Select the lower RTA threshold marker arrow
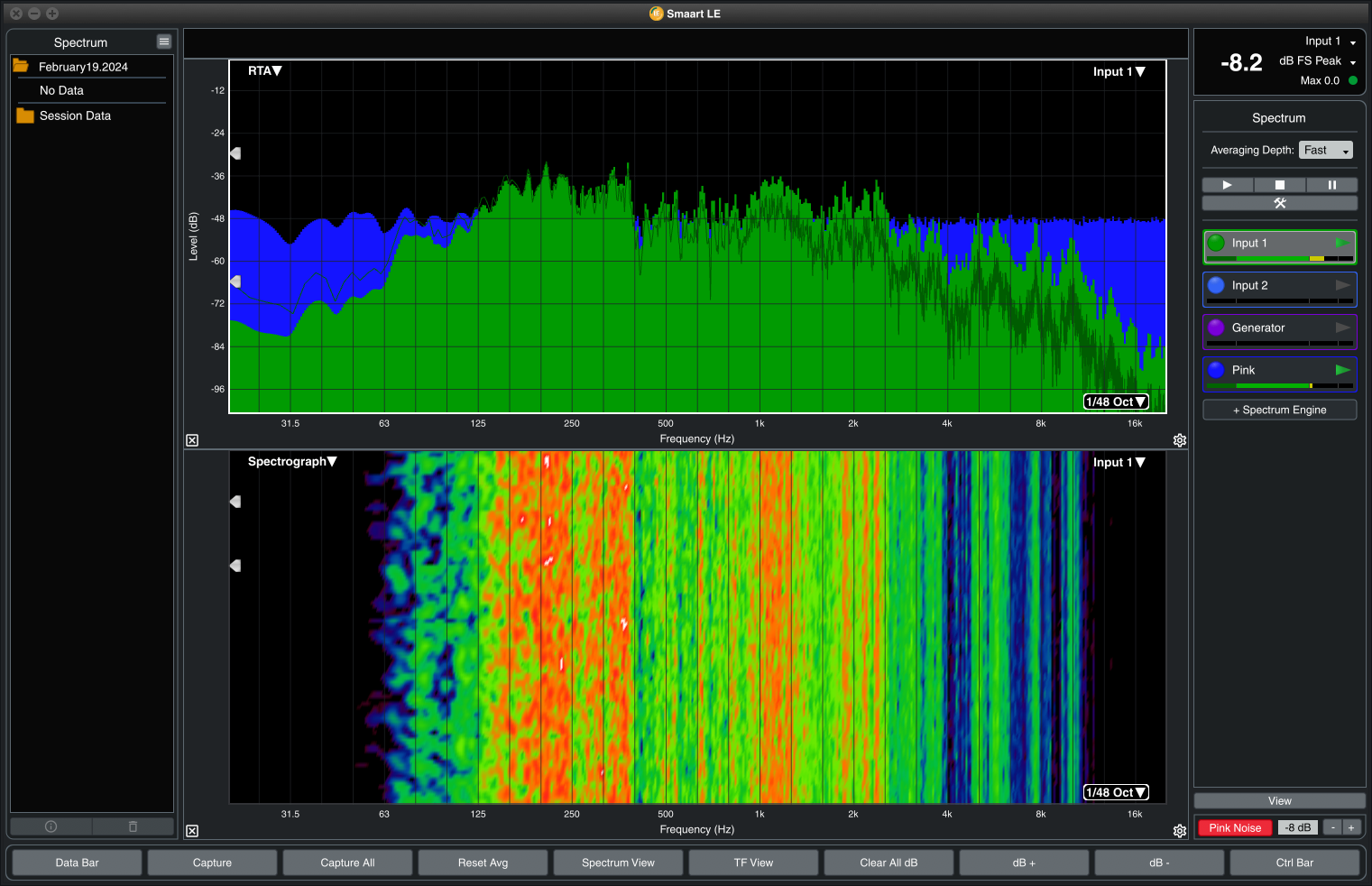The height and width of the screenshot is (886, 1372). pyautogui.click(x=235, y=281)
